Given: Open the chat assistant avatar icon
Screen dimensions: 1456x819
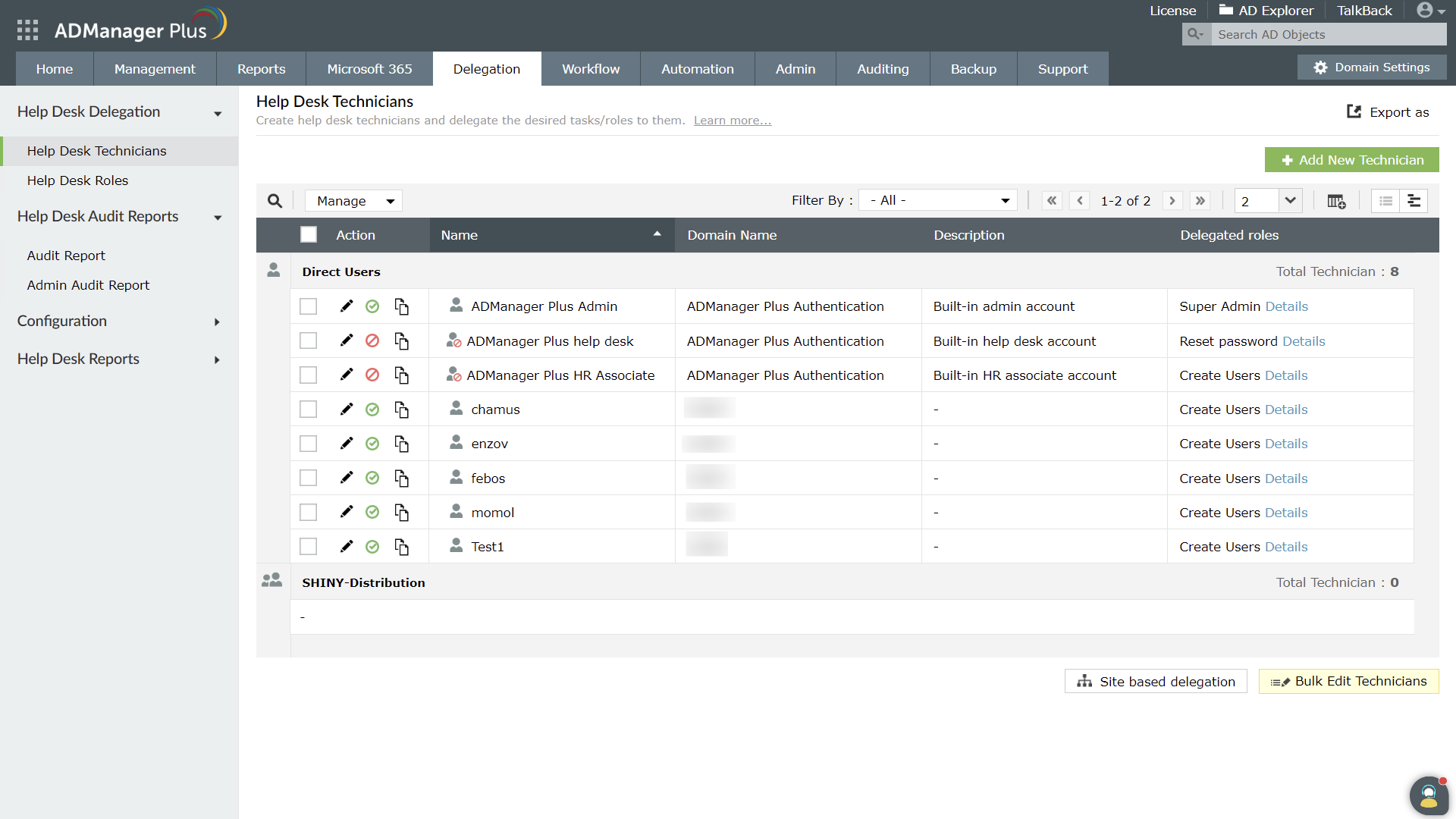Looking at the screenshot, I should click(x=1429, y=796).
